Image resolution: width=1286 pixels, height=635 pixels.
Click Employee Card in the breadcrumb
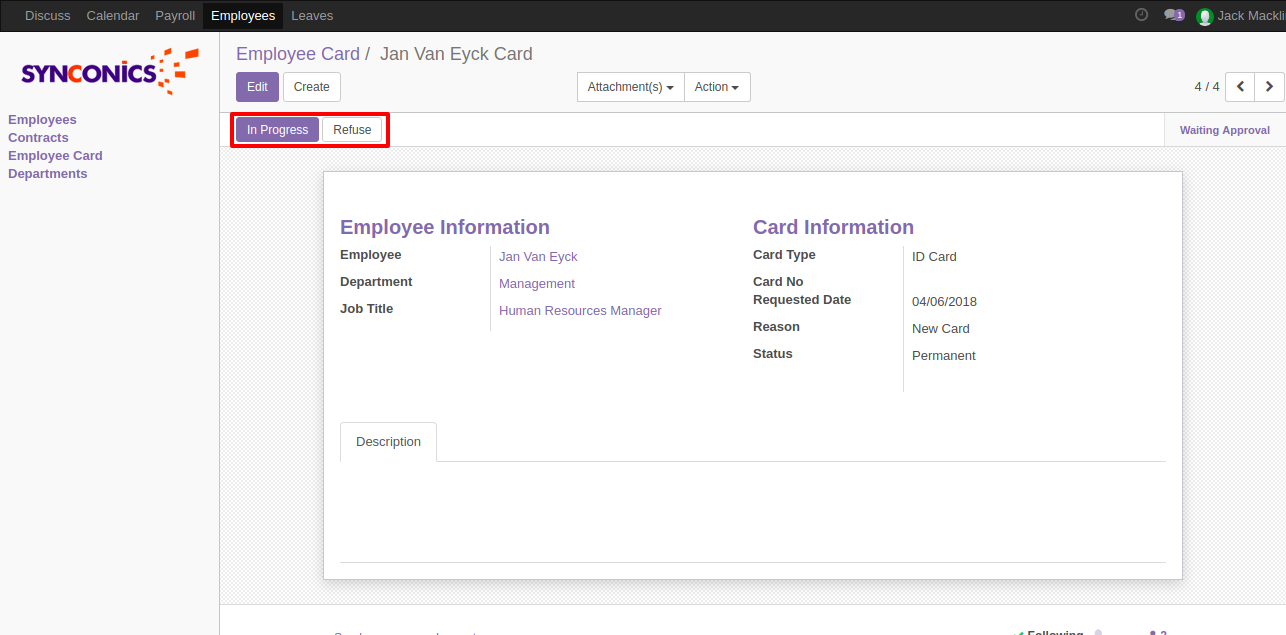click(297, 54)
